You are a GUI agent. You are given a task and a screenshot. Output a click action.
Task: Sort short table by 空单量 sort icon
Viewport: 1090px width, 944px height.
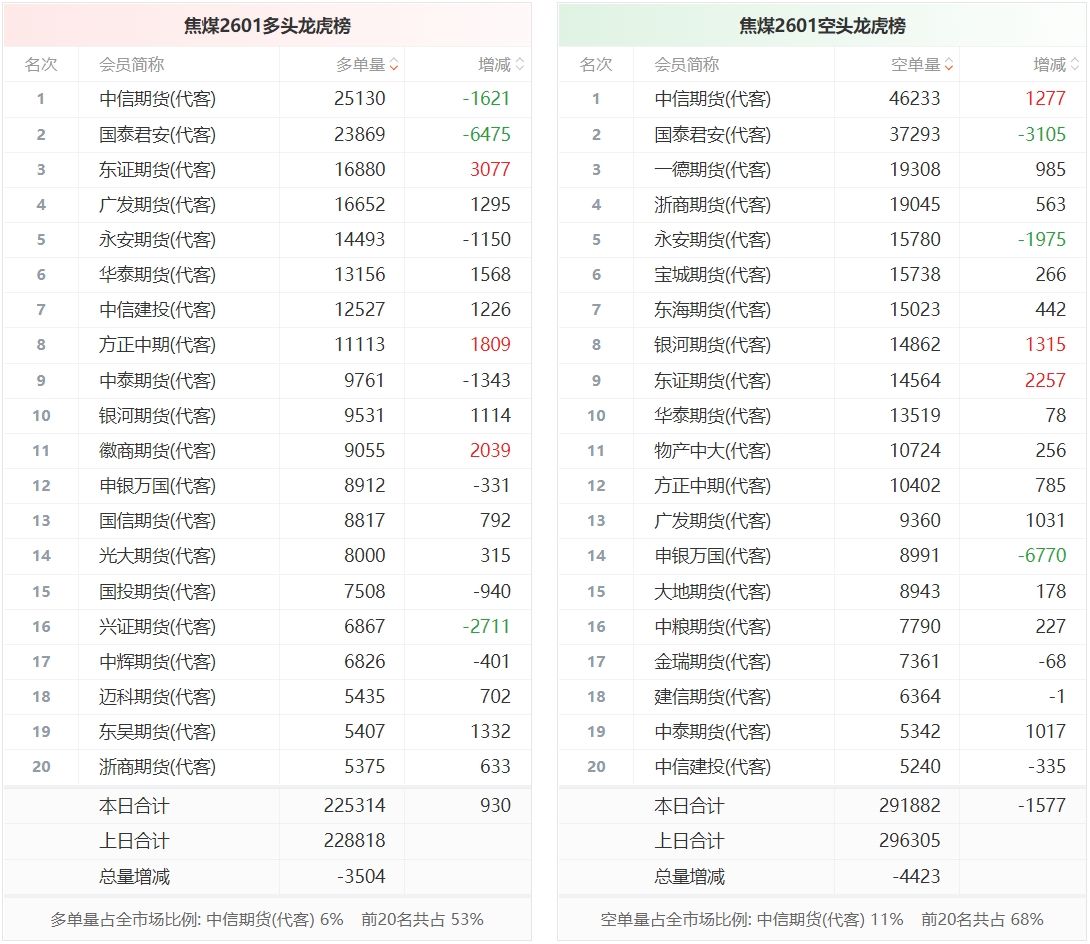click(949, 65)
